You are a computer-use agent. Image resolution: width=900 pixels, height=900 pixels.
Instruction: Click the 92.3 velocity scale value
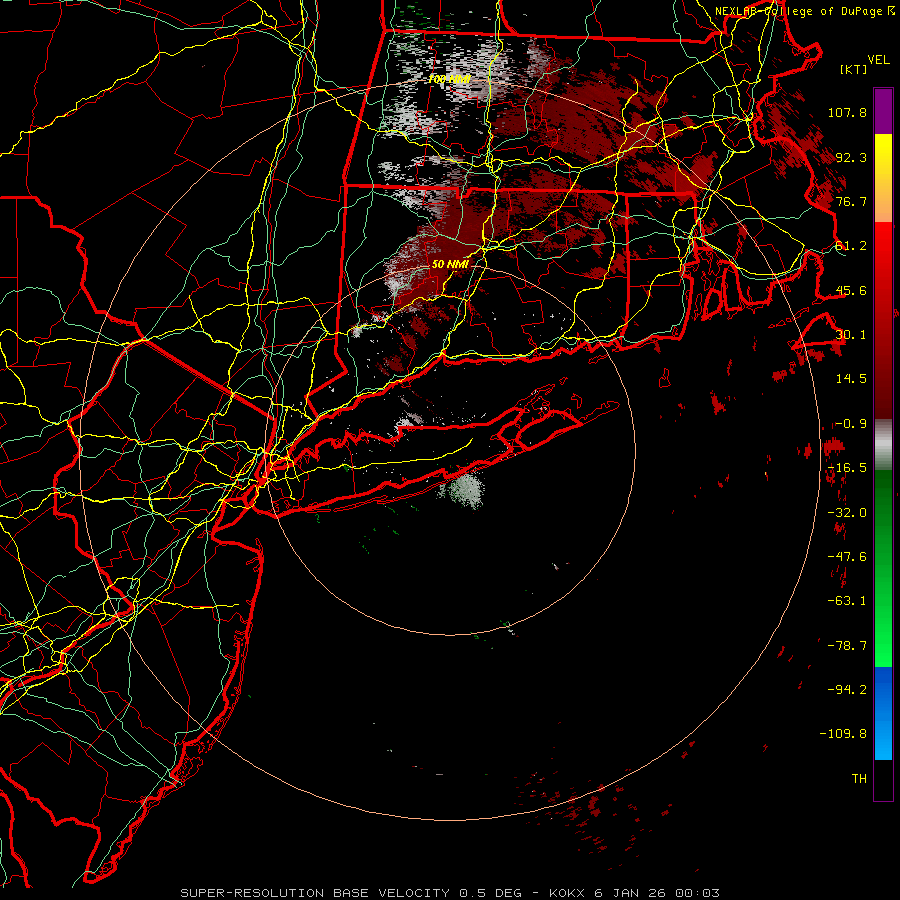pos(851,157)
